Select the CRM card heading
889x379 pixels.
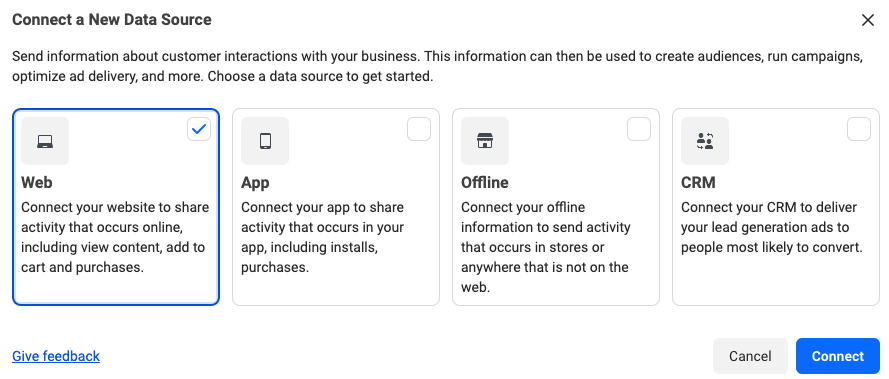pos(698,183)
